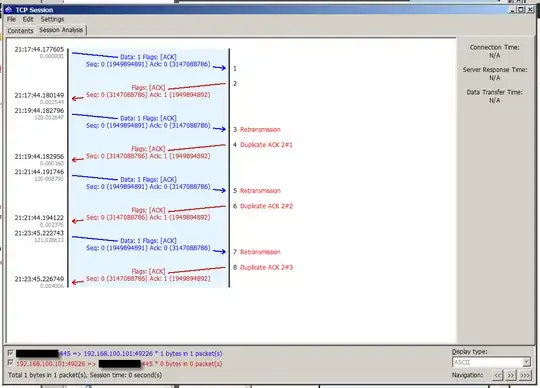Select the Retransmission label on packet 3
Image resolution: width=540 pixels, height=388 pixels.
260,129
